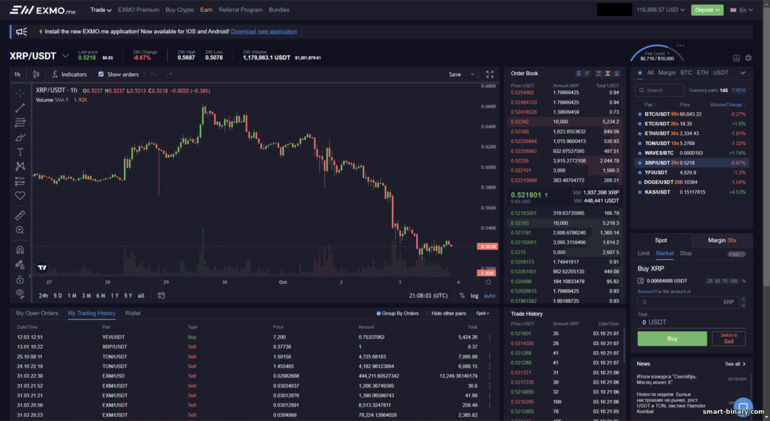Open the Deposit dropdown
Viewport: 770px width, 421px height.
point(707,10)
